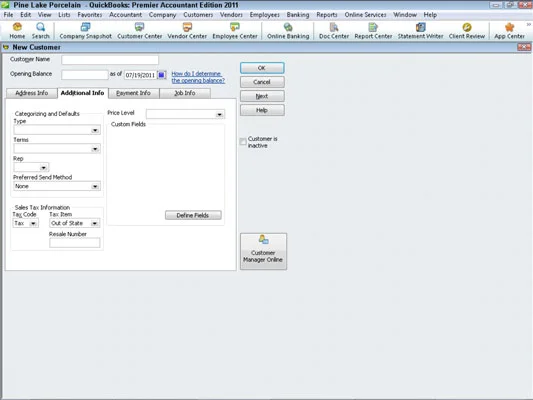
Task: Open Client Review toolbar icon
Action: tap(467, 31)
